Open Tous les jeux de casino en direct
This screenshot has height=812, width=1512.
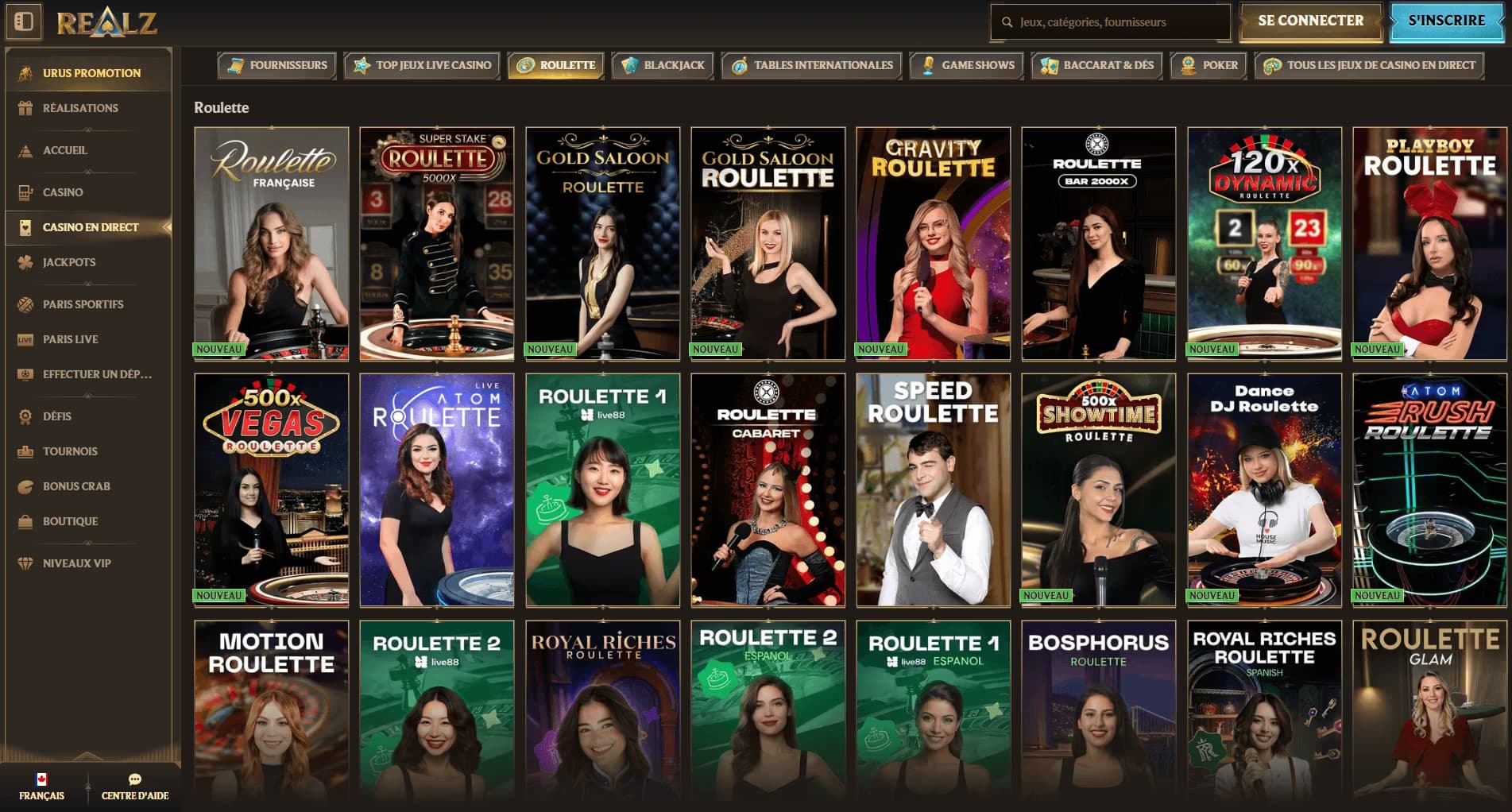[1368, 65]
